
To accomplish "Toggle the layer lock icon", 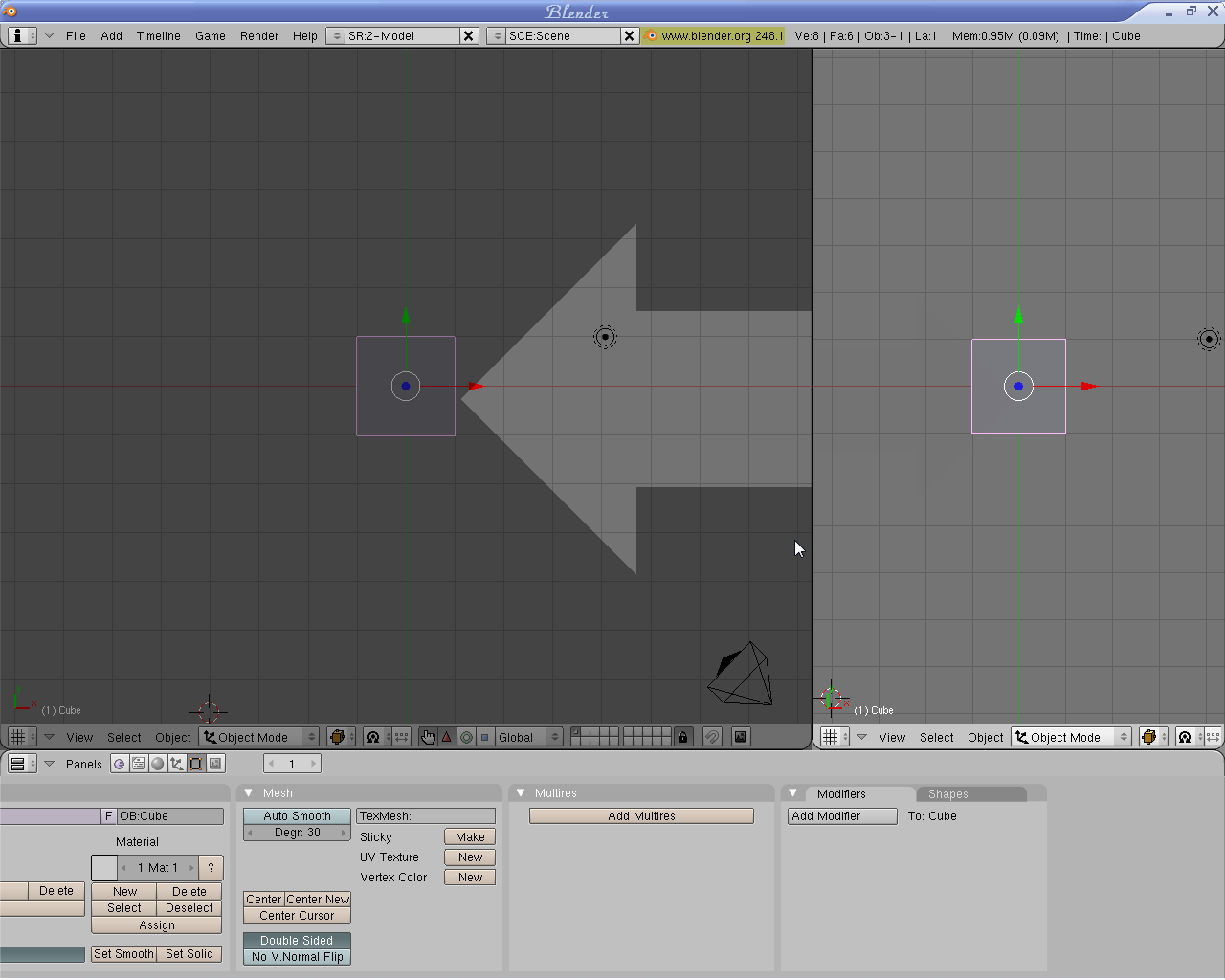I will click(682, 737).
